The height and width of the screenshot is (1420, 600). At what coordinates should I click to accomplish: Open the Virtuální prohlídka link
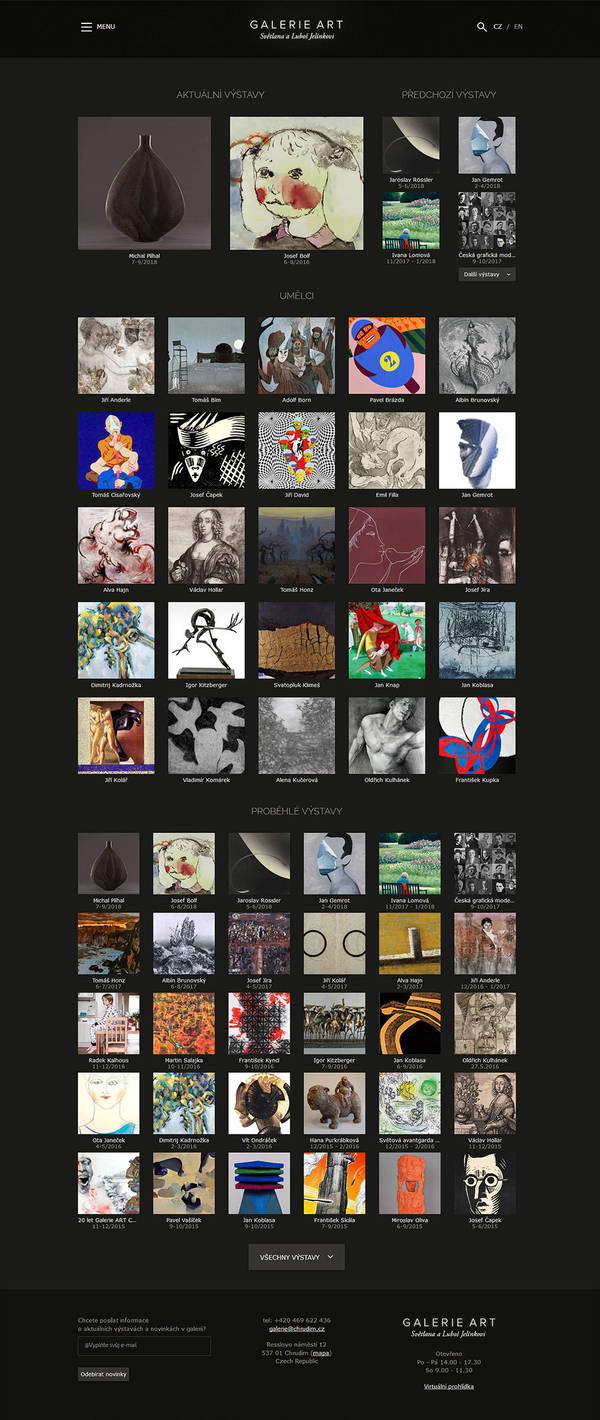tap(449, 1386)
